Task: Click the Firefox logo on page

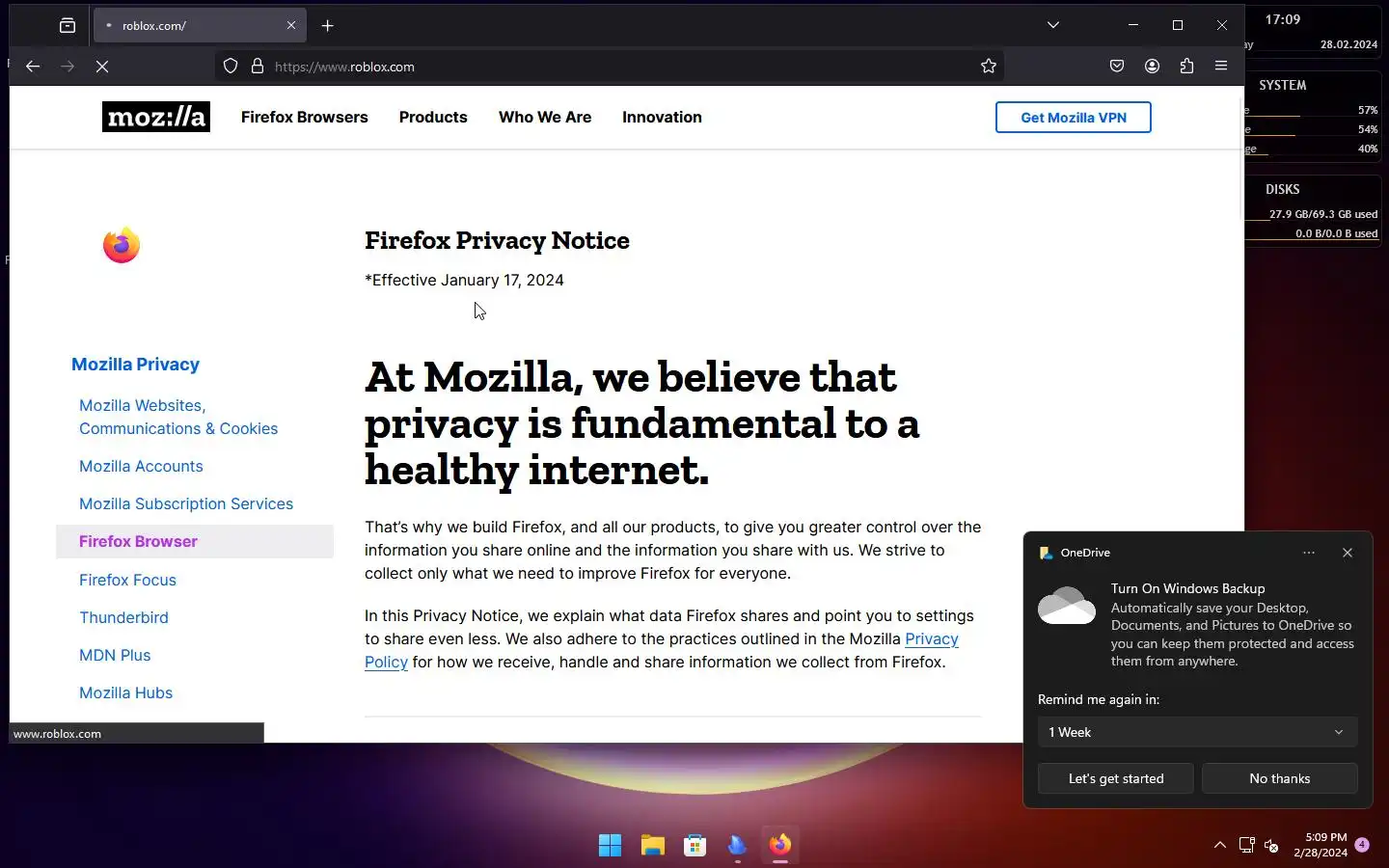Action: pos(122,245)
